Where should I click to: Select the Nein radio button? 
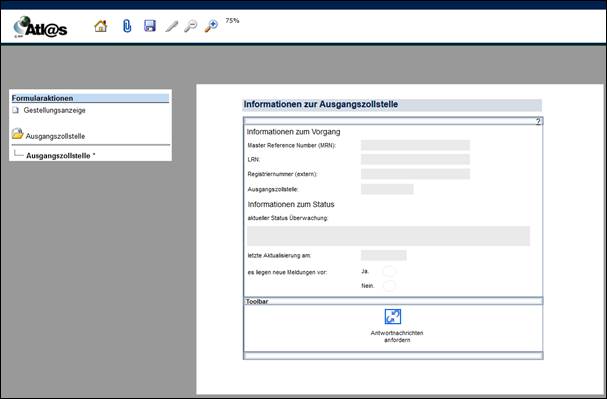tap(389, 286)
